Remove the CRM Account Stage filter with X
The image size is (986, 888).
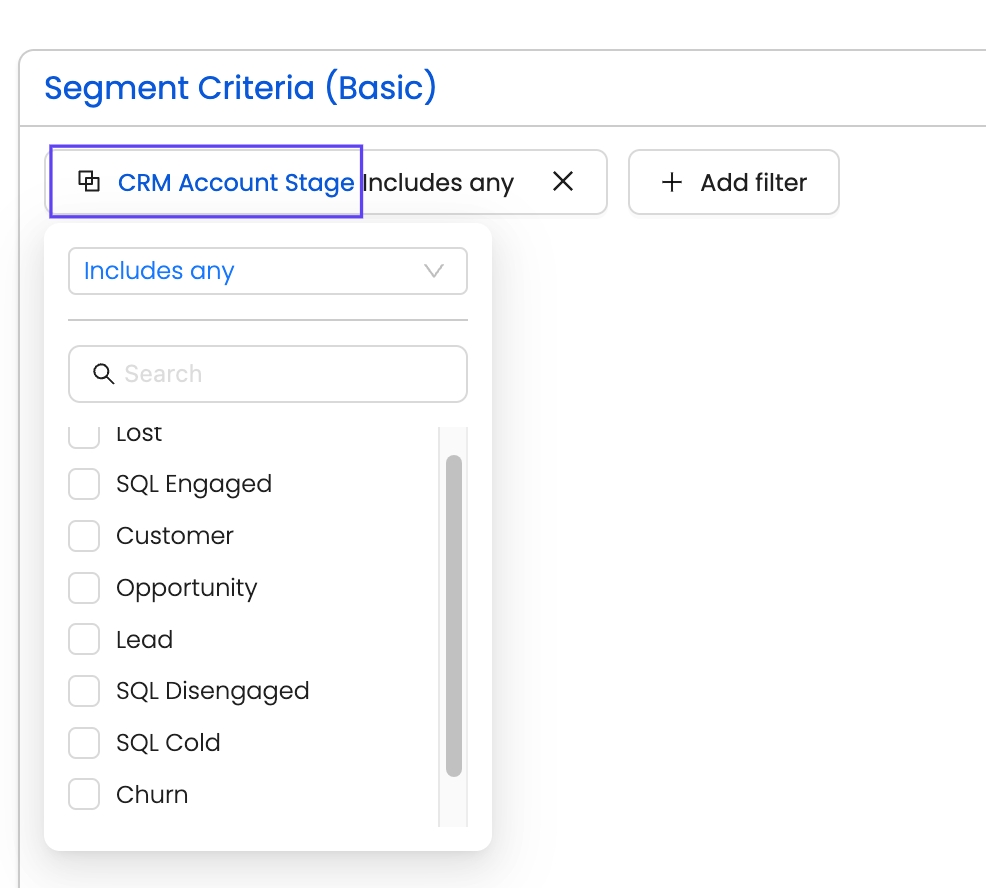[x=563, y=182]
